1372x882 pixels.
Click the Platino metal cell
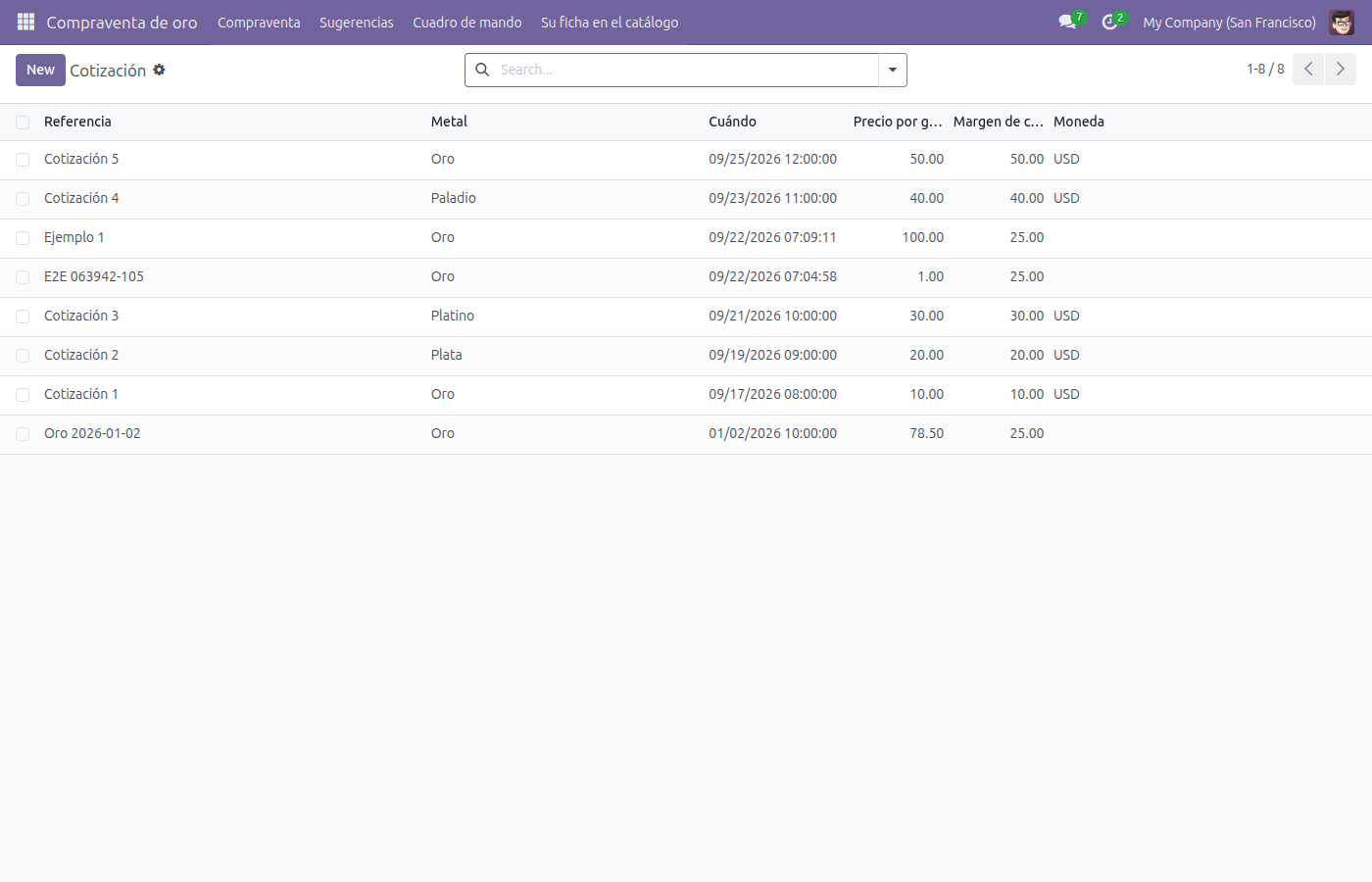(x=453, y=316)
